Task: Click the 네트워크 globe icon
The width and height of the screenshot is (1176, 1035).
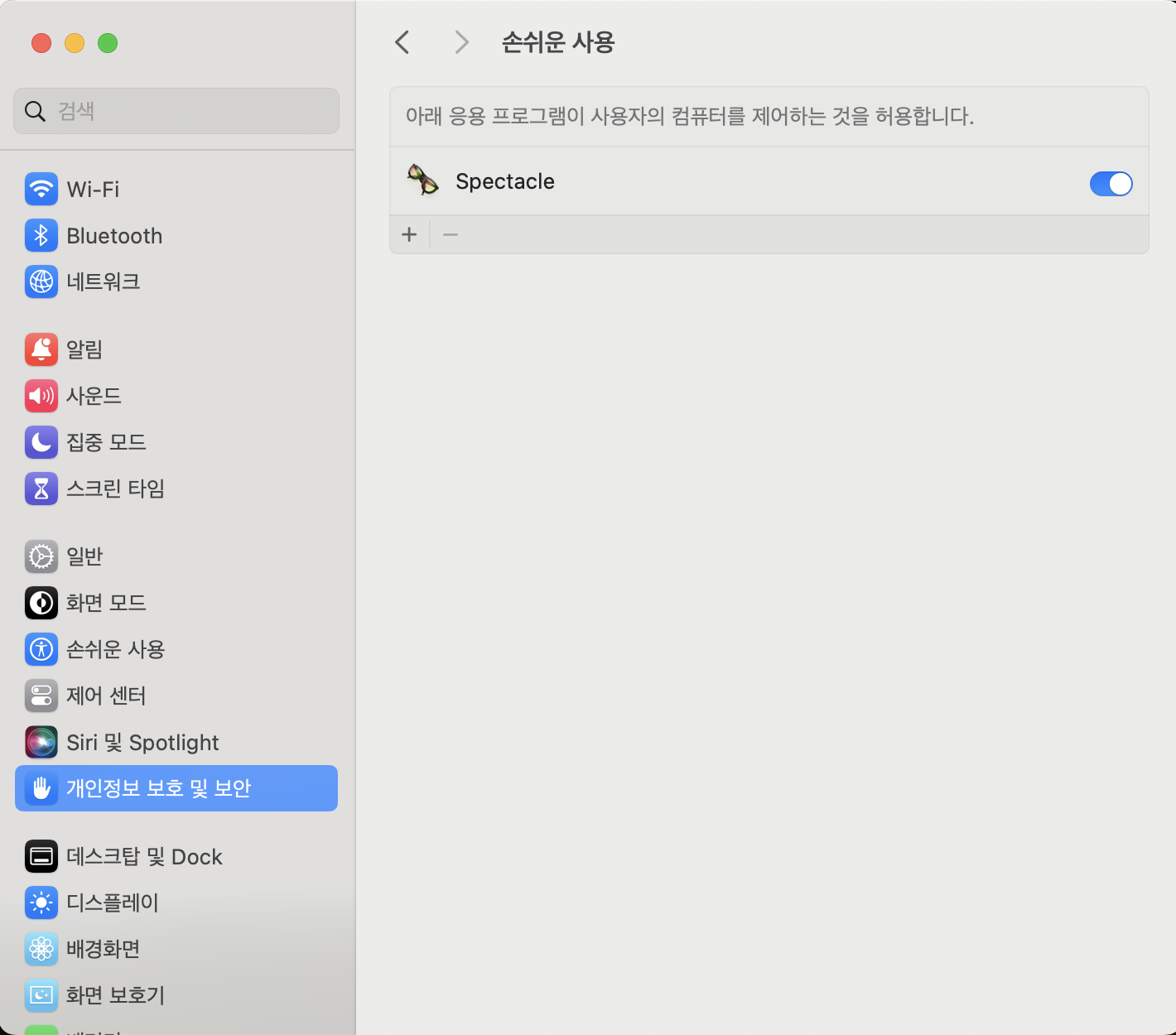Action: tap(41, 282)
